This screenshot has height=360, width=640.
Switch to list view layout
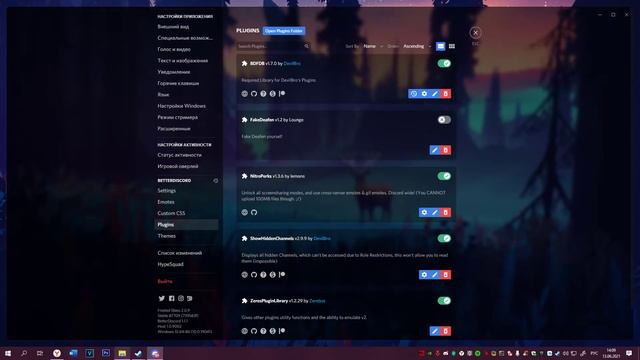tap(440, 46)
